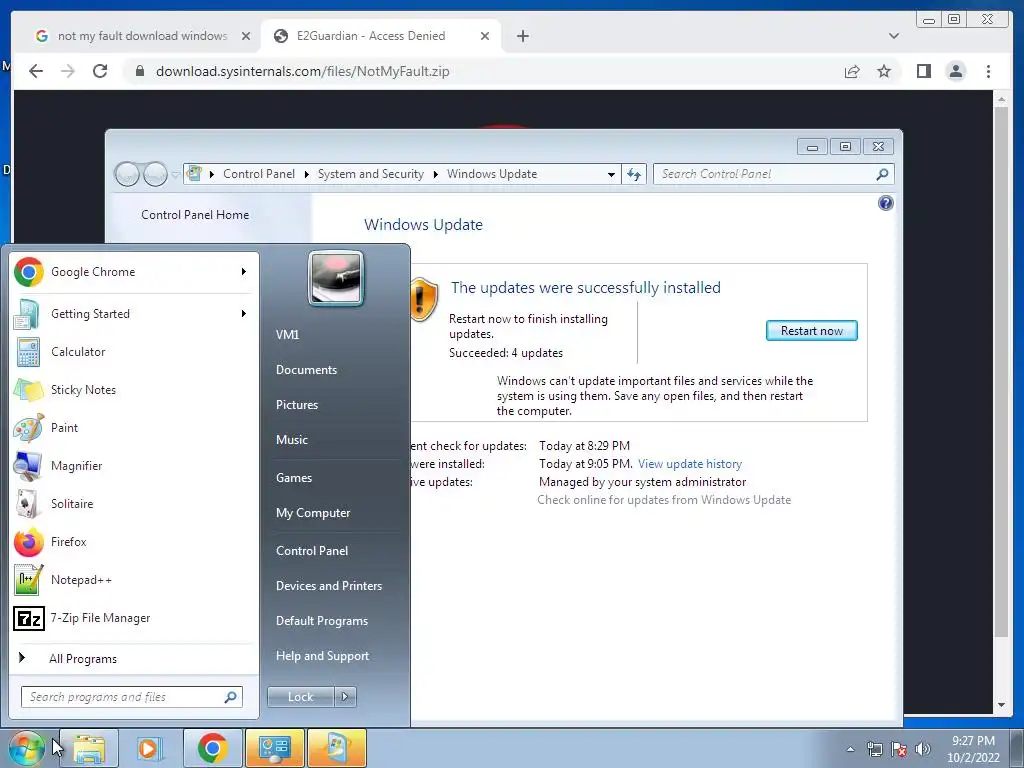This screenshot has height=768, width=1024.
Task: Reload the Chrome page
Action: pyautogui.click(x=100, y=71)
